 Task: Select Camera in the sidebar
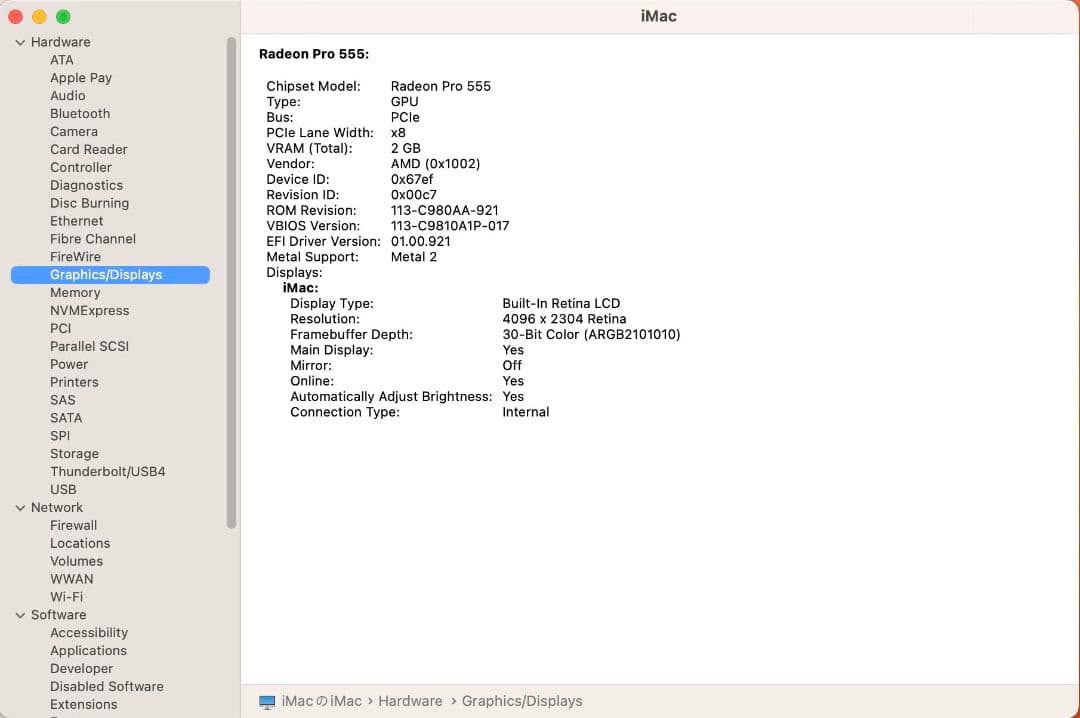click(x=74, y=131)
